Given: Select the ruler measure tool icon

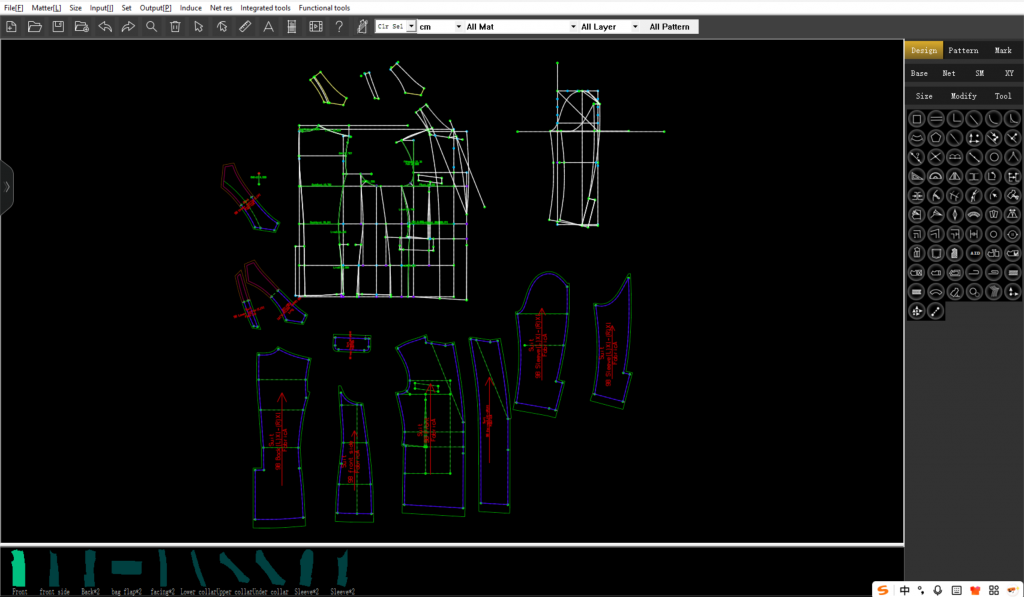Looking at the screenshot, I should [x=245, y=27].
